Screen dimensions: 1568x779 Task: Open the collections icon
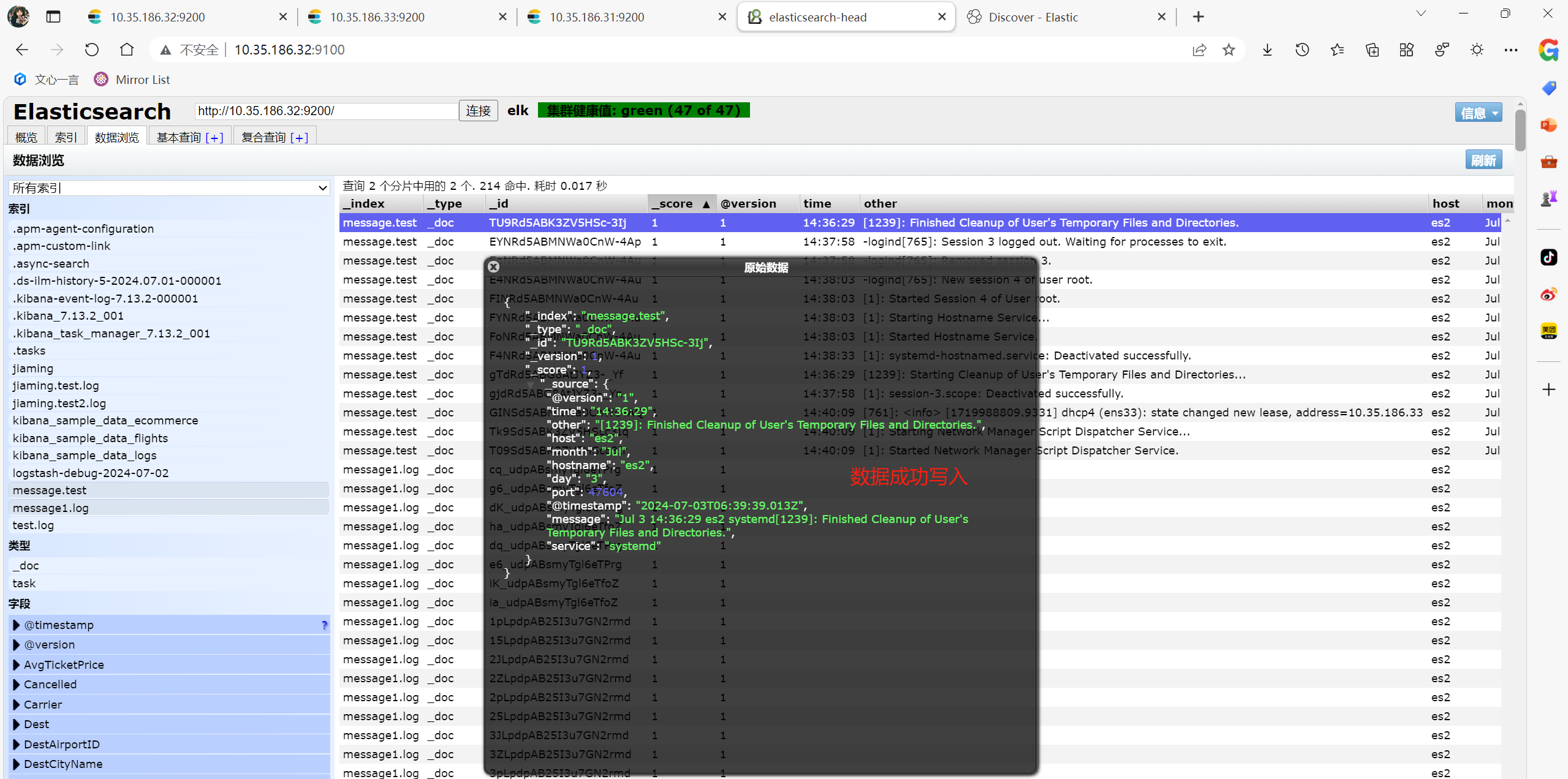1372,50
